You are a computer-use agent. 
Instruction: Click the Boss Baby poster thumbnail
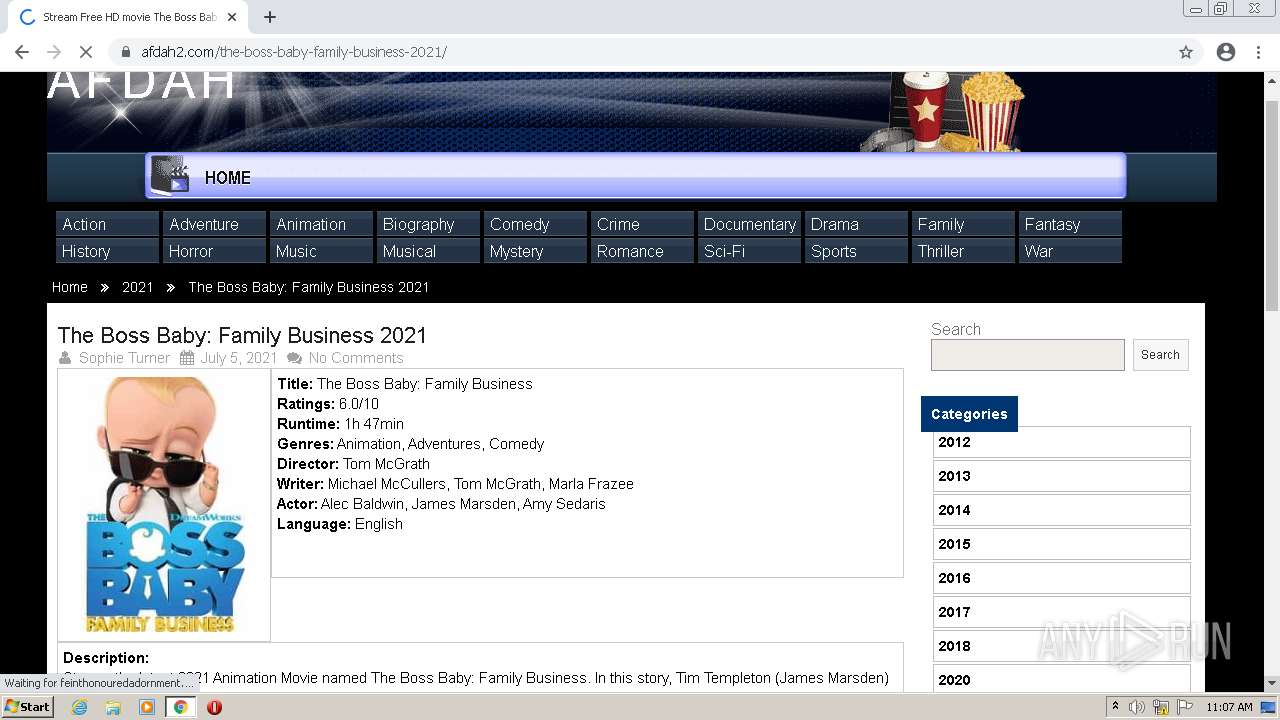click(x=164, y=505)
